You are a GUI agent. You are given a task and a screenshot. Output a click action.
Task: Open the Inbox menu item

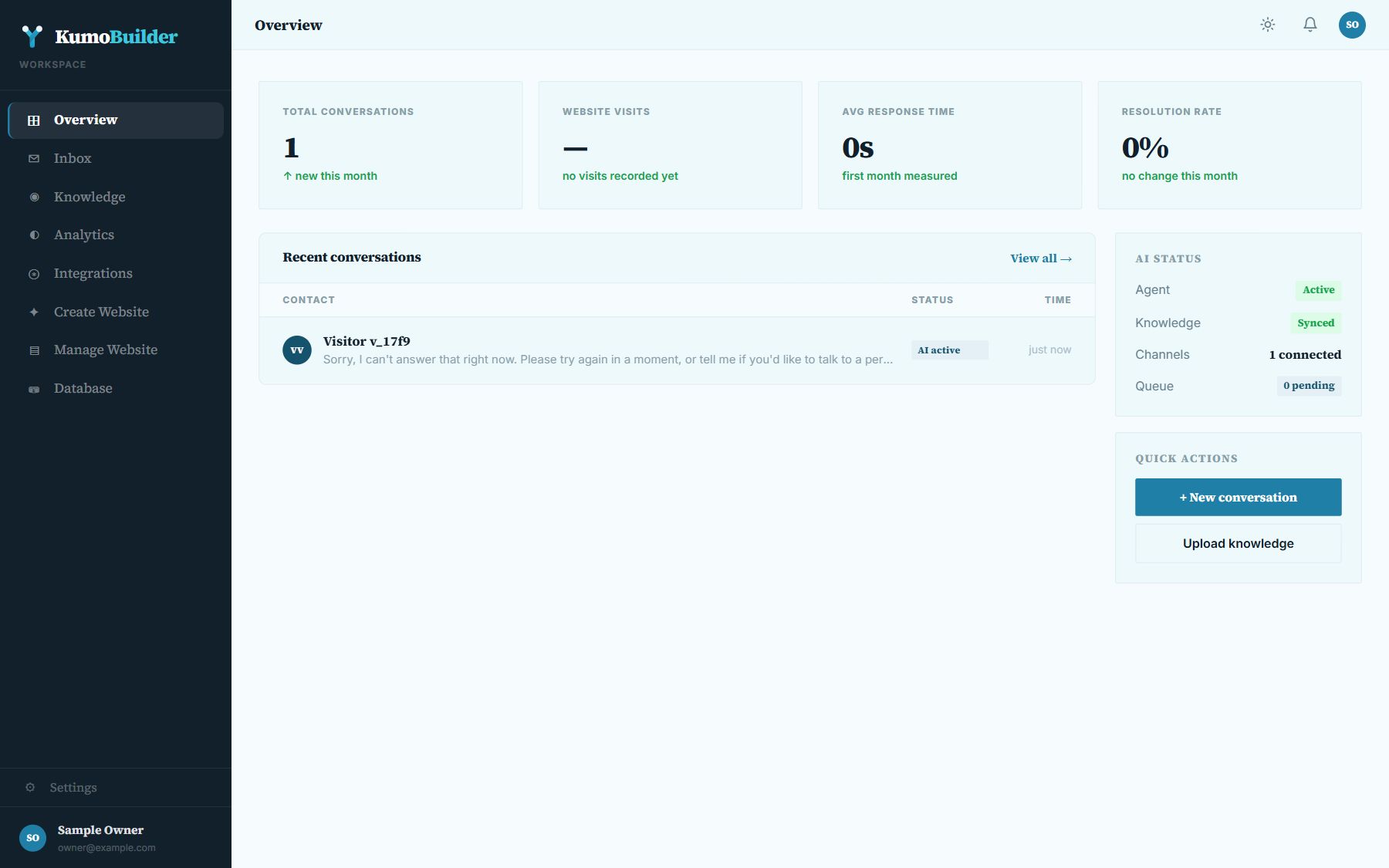pos(116,158)
